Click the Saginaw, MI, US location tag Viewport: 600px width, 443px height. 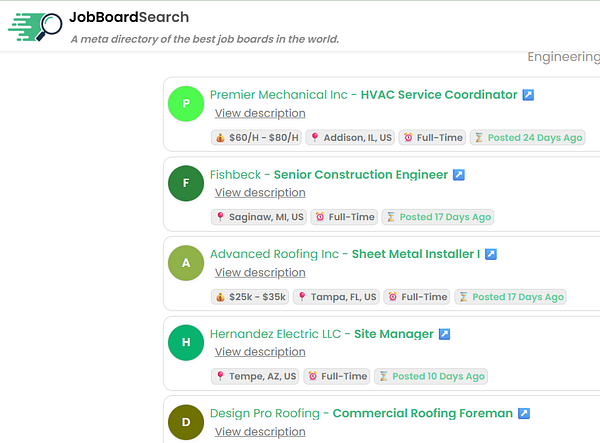[259, 217]
